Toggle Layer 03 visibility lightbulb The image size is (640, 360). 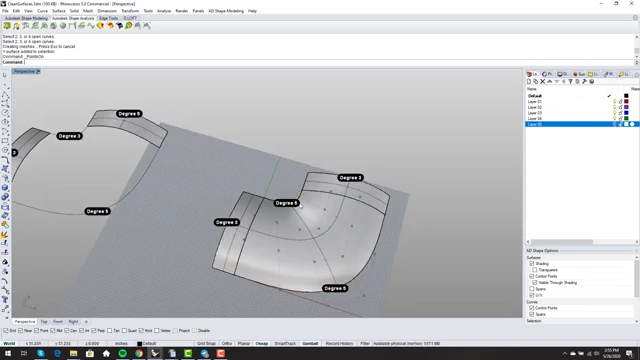614,113
